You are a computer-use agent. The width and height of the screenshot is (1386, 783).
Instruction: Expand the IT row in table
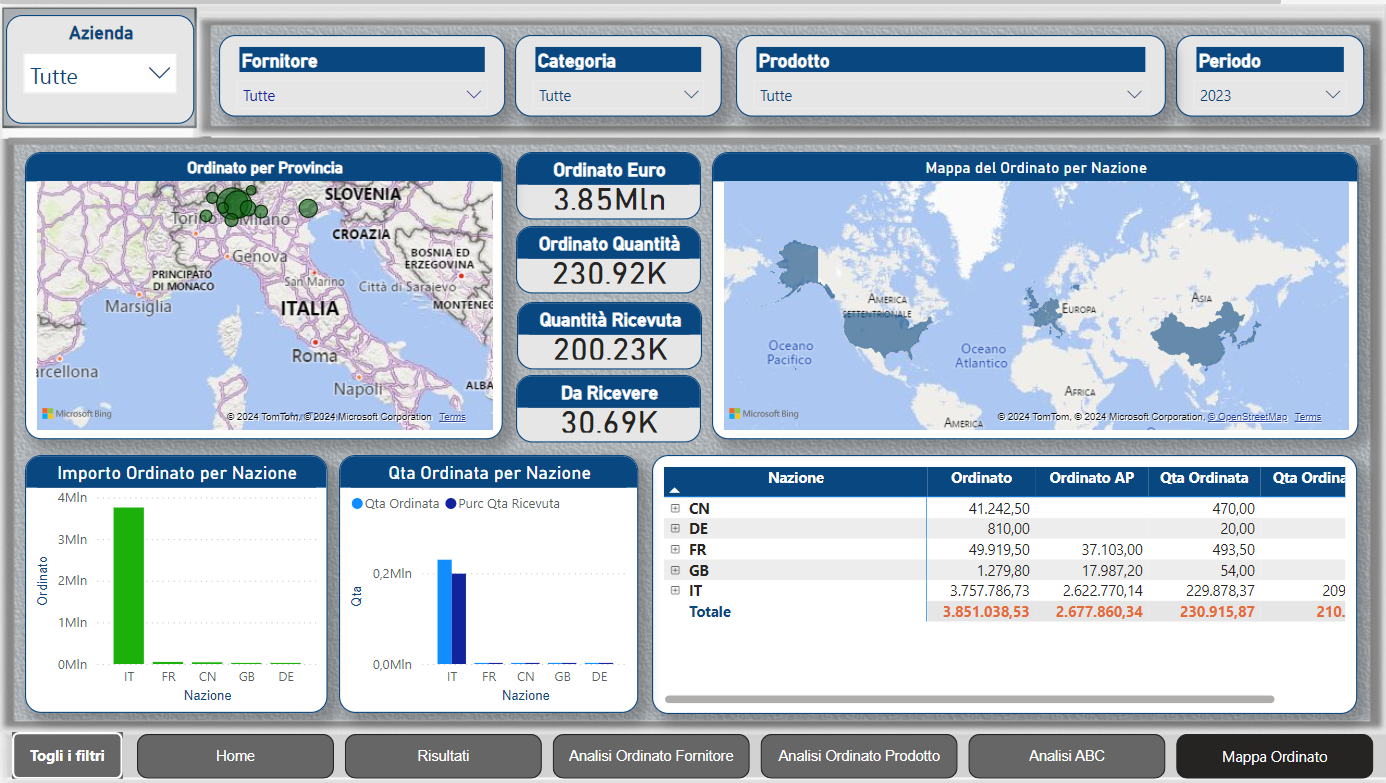click(675, 591)
